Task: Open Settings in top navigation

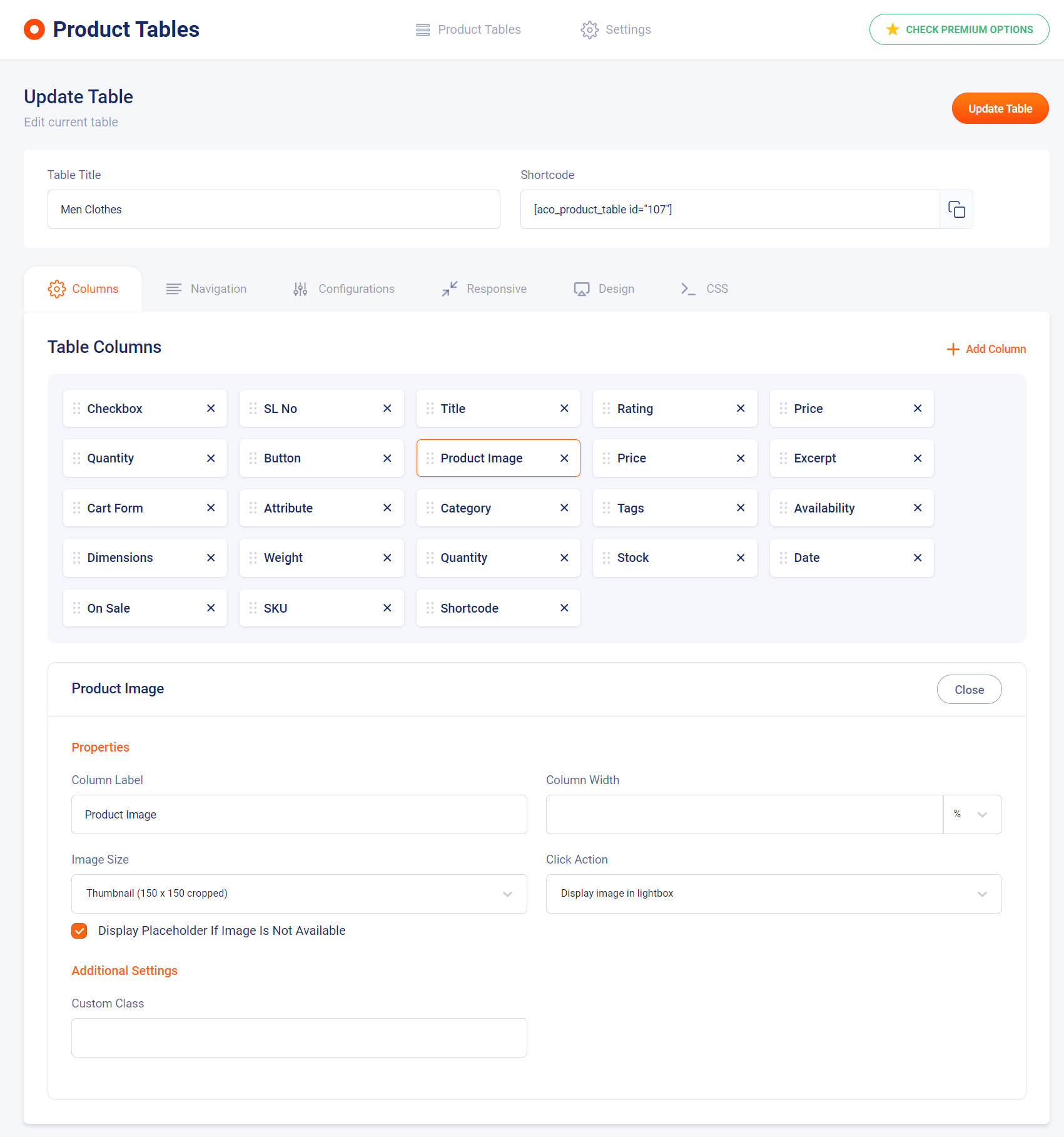Action: 616,29
